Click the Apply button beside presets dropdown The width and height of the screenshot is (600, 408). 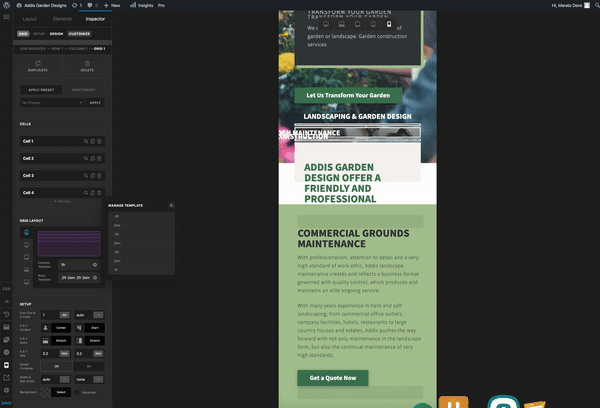coord(95,103)
